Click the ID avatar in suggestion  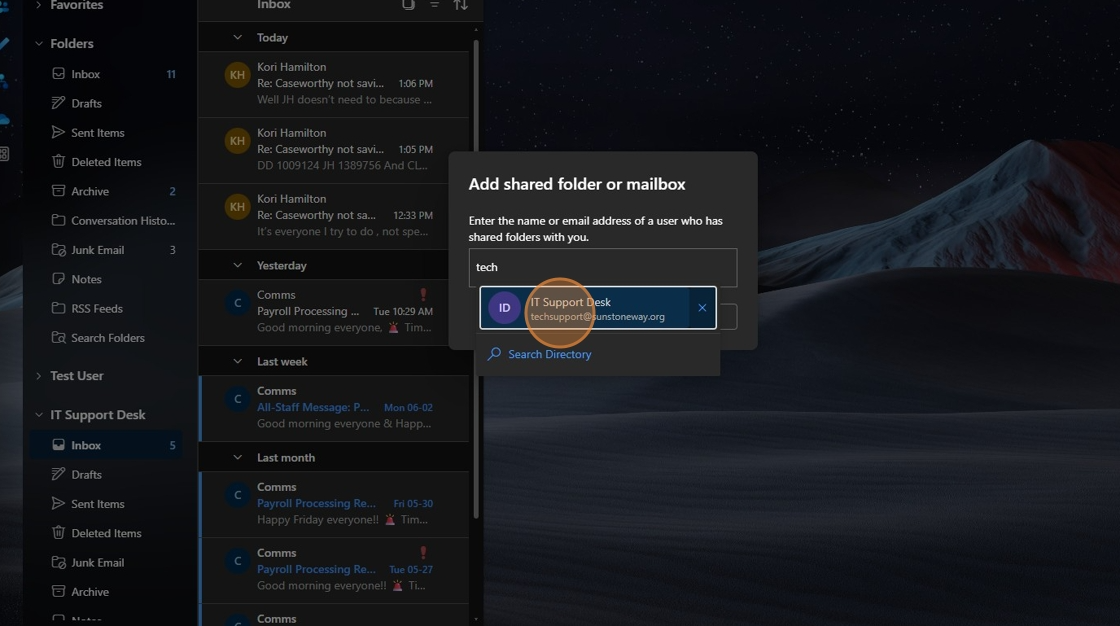pyautogui.click(x=504, y=308)
